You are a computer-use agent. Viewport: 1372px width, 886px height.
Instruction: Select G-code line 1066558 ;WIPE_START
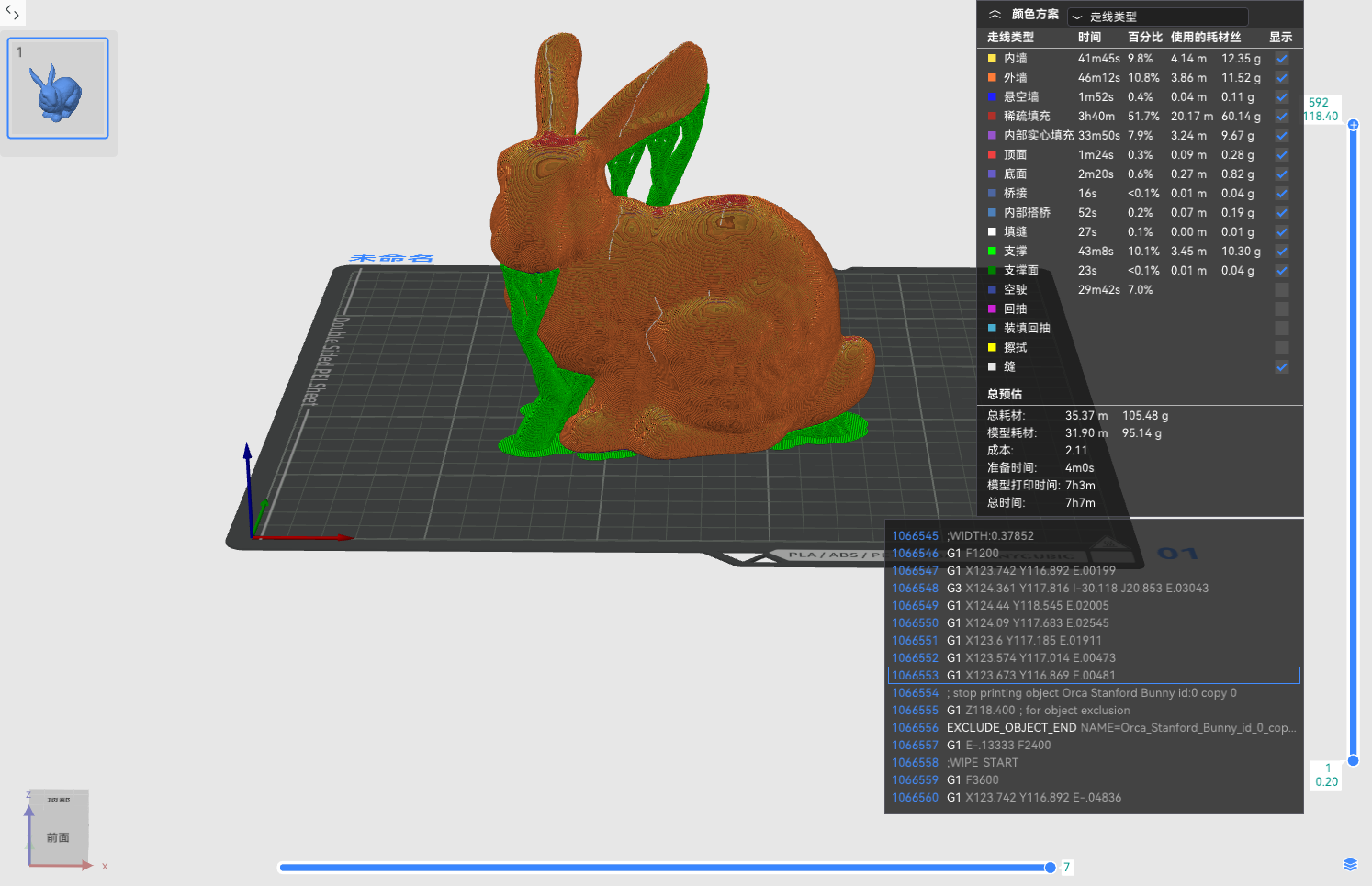pos(1094,763)
